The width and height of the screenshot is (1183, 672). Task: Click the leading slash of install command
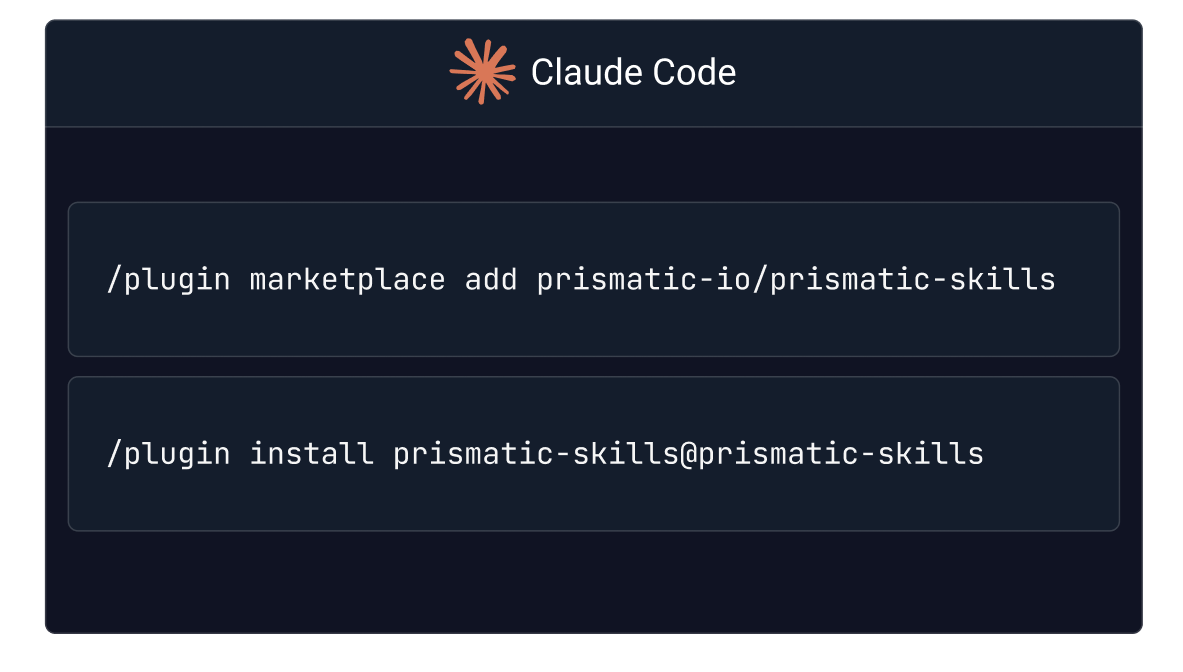tap(115, 455)
